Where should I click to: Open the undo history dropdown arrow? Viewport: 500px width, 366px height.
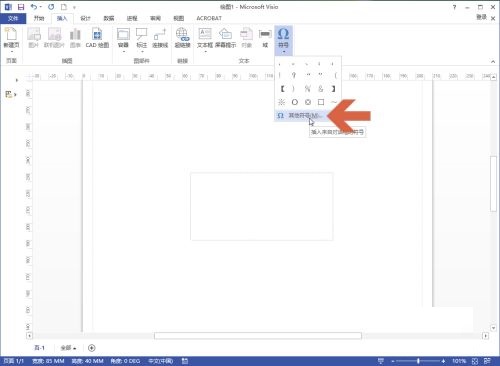coord(41,7)
